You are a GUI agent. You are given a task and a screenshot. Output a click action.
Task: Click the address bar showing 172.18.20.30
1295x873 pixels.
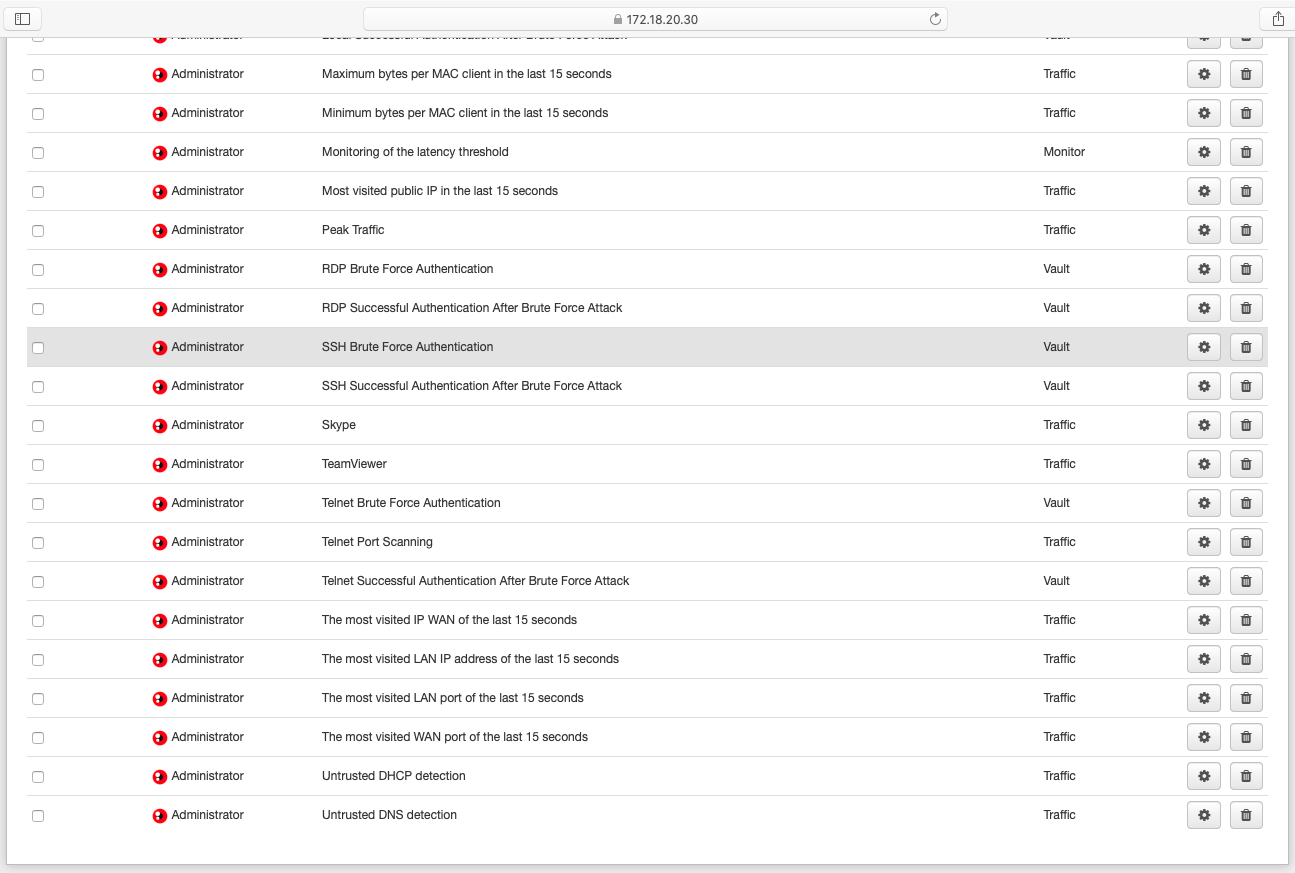(655, 19)
